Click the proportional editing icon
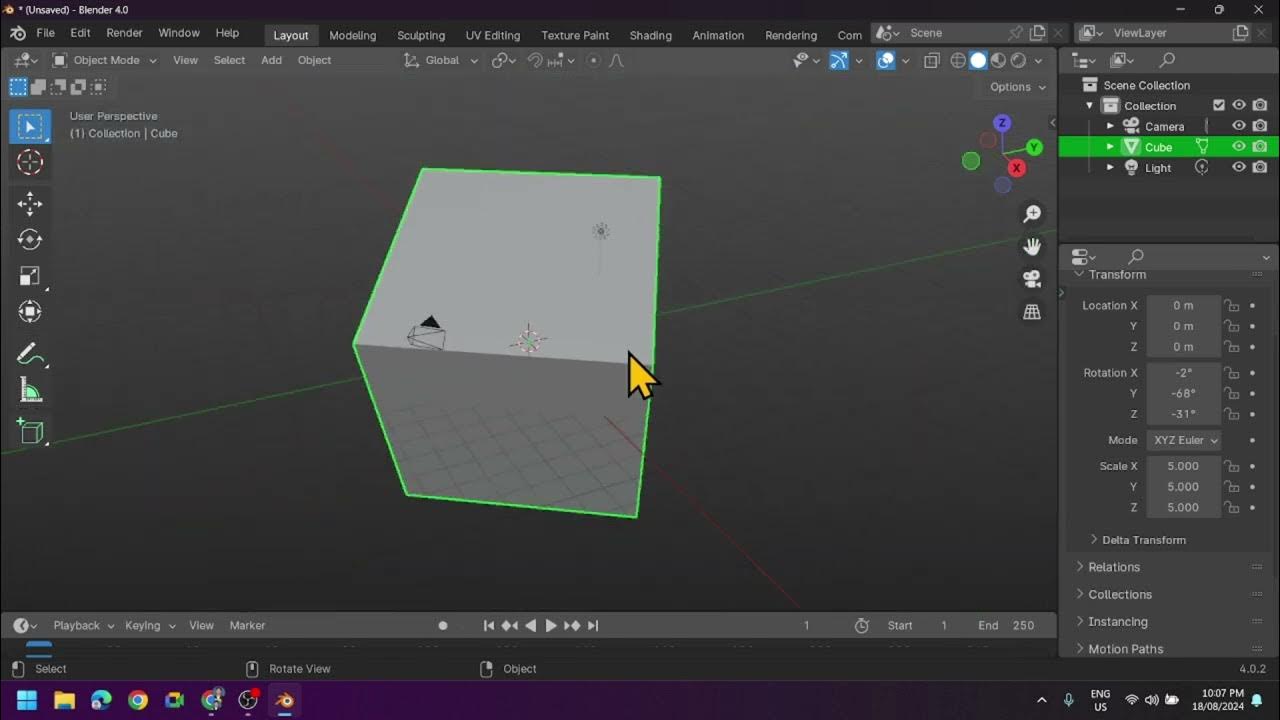This screenshot has height=720, width=1280. (x=593, y=60)
